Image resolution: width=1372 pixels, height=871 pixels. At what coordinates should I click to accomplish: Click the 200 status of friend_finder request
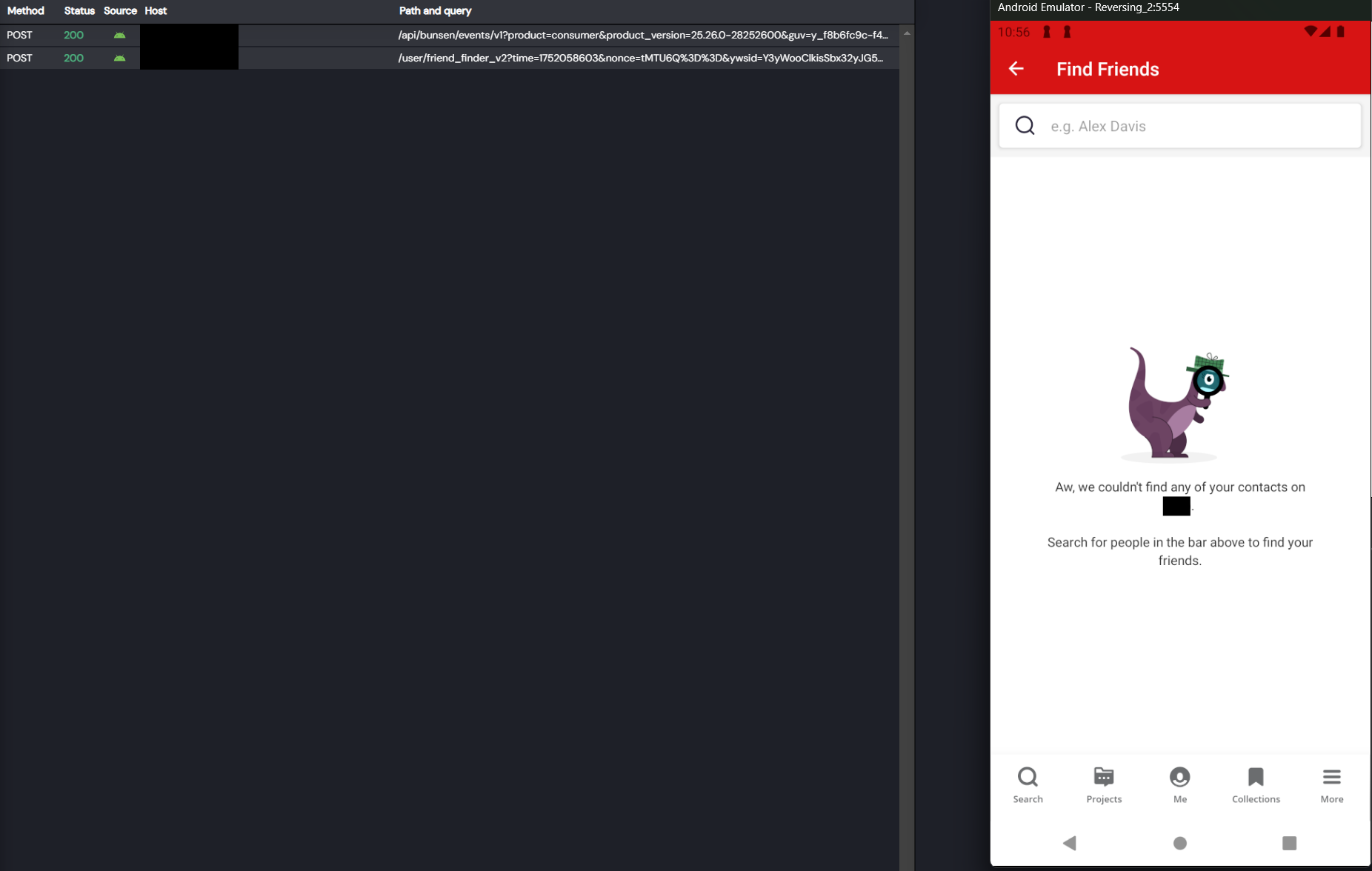pos(73,59)
